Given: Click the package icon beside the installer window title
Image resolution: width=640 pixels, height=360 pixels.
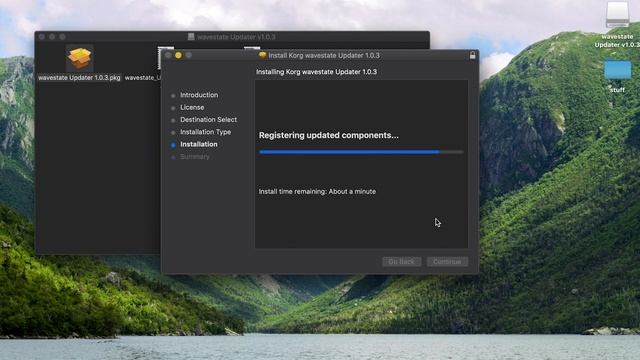Looking at the screenshot, I should [x=262, y=55].
